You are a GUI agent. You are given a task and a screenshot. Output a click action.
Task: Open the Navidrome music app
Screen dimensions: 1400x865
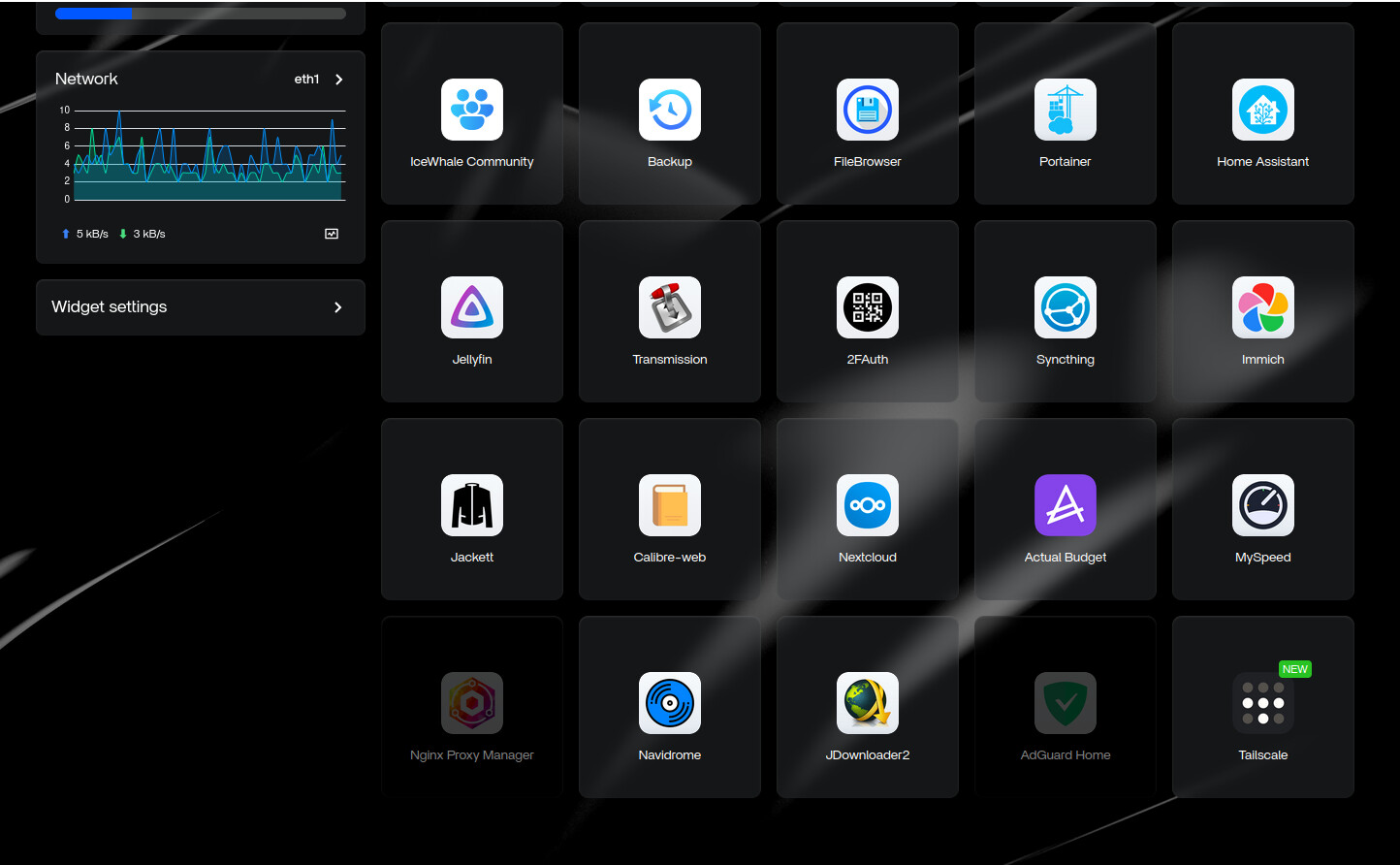tap(669, 703)
